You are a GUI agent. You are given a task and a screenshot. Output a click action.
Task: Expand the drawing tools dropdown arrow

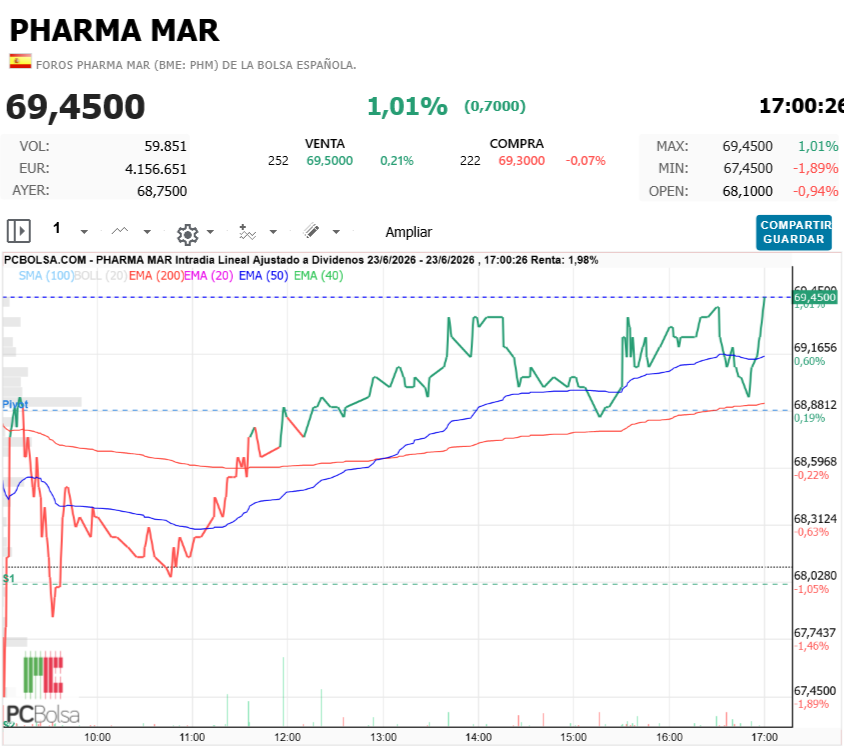click(x=336, y=233)
